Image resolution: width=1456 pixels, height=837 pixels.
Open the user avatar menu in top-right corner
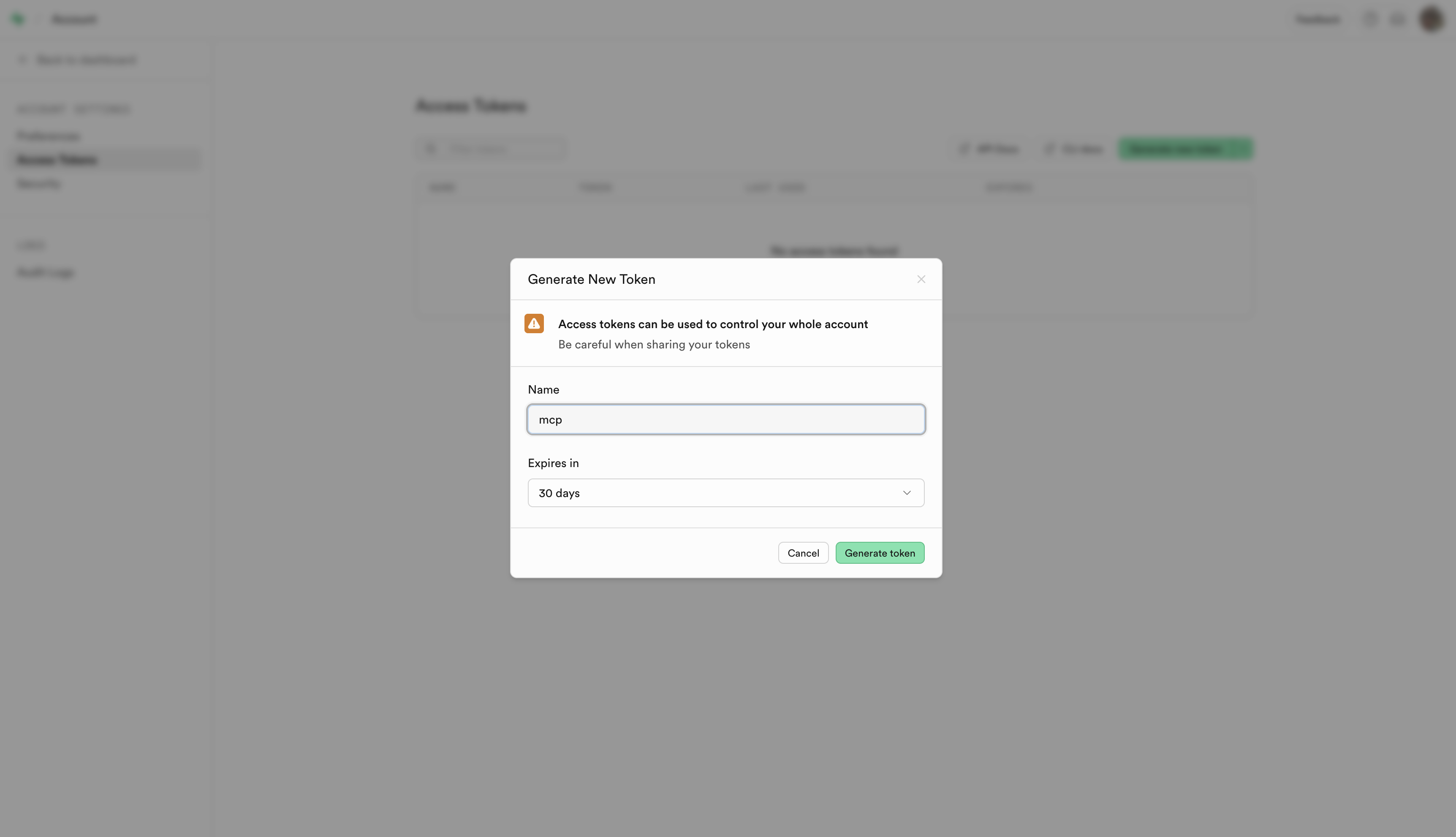(1431, 19)
